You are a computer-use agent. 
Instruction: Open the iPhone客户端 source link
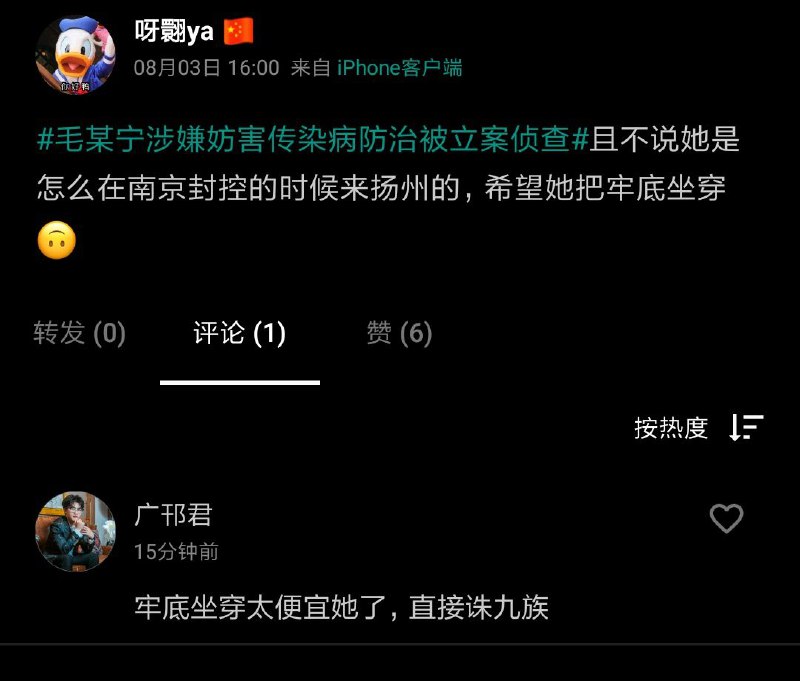coord(399,68)
